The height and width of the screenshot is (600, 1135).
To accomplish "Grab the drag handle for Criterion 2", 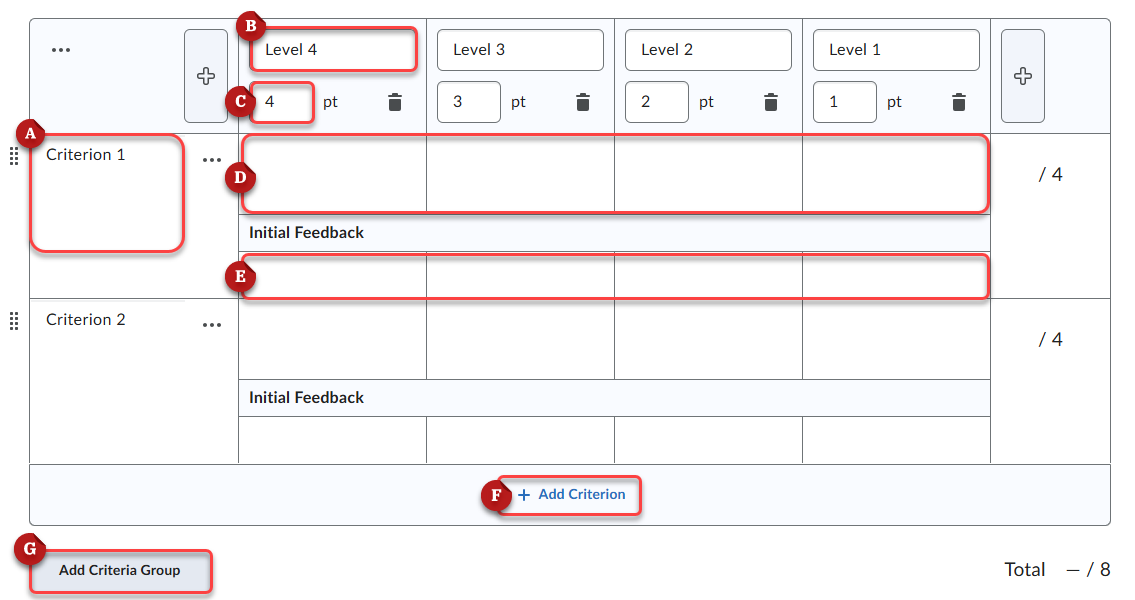I will [x=13, y=321].
